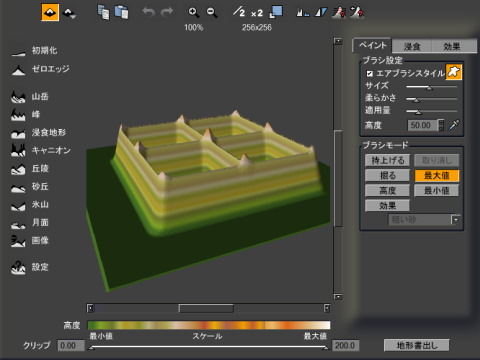This screenshot has width=480, height=360.
Task: Click the ゼロエッジ zero edge icon
Action: pyautogui.click(x=18, y=69)
